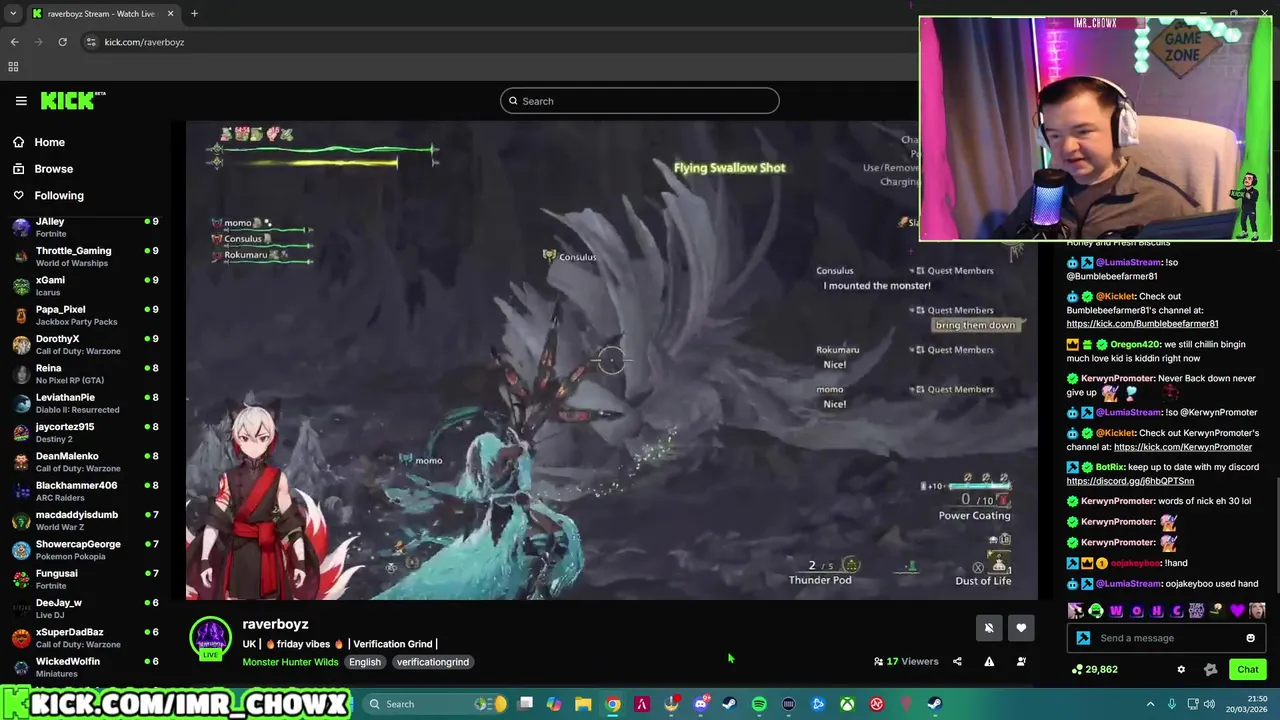Open JAlley's channel in the sidebar
This screenshot has height=720, width=1280.
85,227
